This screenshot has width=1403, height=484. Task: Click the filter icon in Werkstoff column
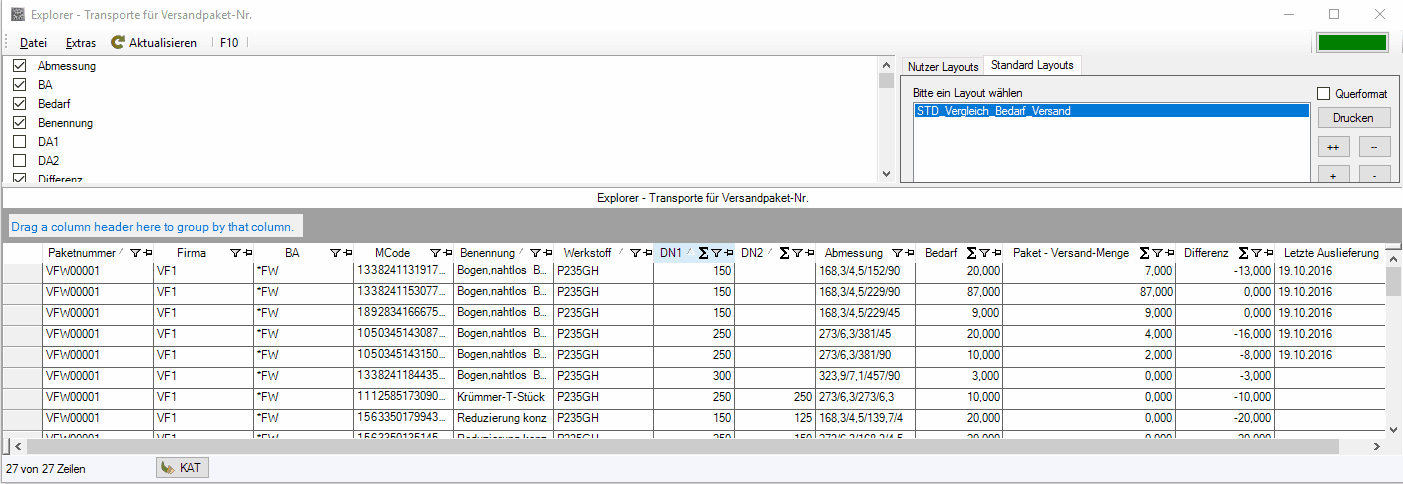coord(635,254)
